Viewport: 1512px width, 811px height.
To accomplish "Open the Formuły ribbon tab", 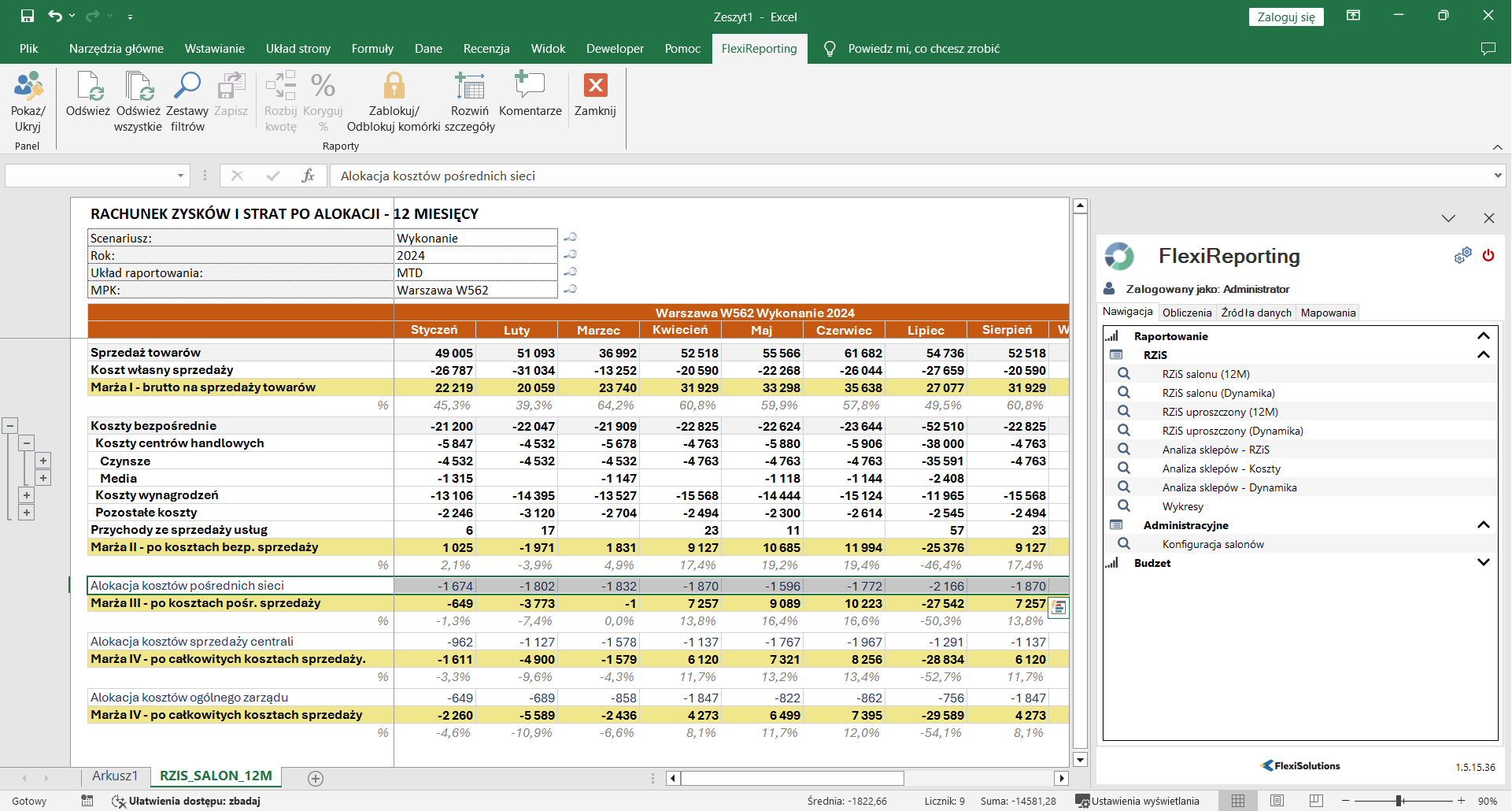I will (372, 49).
